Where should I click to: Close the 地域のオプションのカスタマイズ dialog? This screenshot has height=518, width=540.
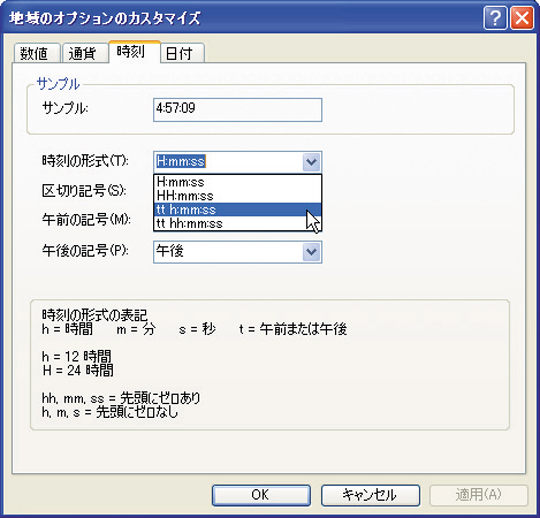point(522,18)
